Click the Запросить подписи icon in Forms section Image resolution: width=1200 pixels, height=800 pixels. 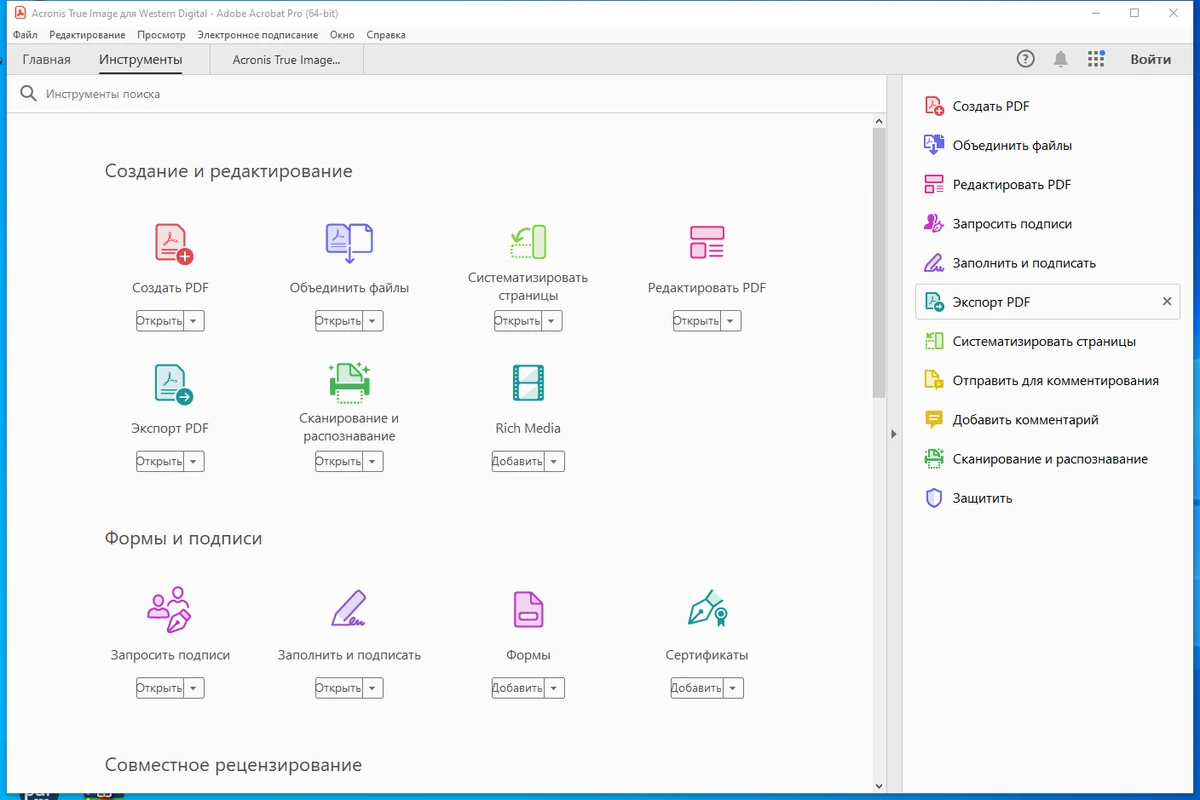[169, 609]
